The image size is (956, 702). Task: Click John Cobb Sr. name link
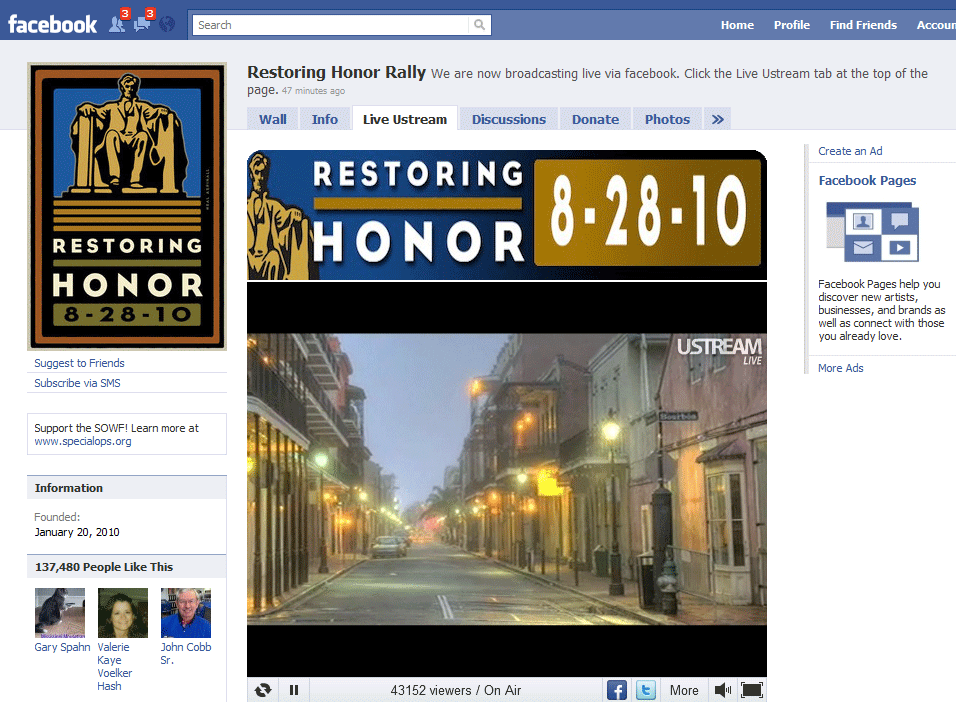[186, 653]
